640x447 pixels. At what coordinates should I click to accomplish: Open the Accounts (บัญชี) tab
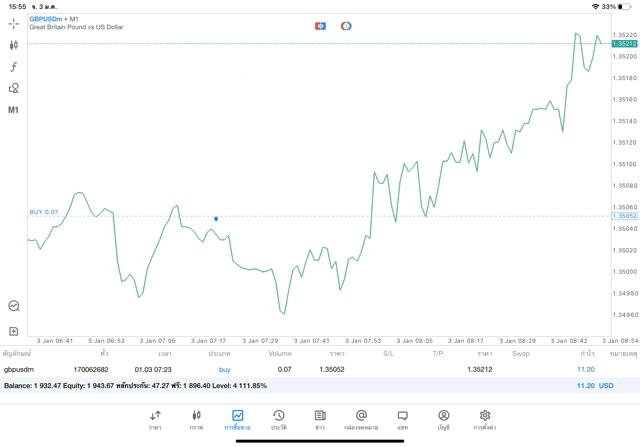(443, 419)
